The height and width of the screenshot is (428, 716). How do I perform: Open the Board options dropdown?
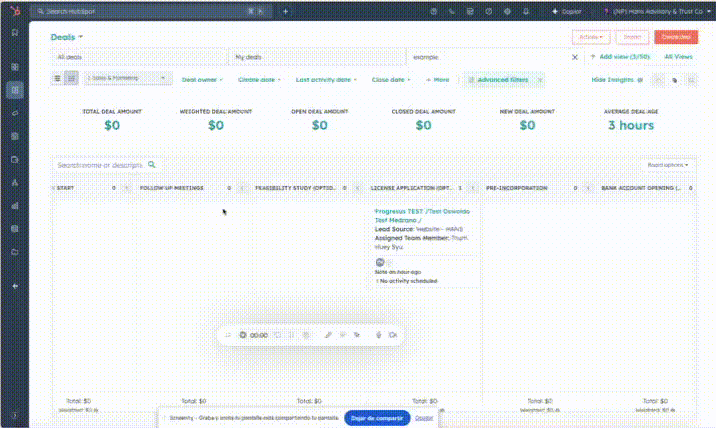[668, 165]
